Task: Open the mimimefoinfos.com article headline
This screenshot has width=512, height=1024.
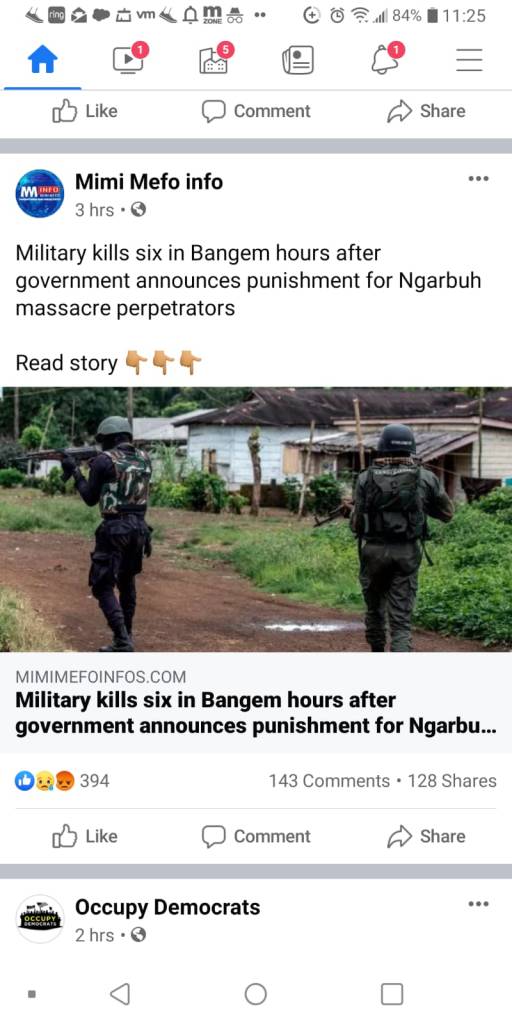Action: [x=255, y=713]
